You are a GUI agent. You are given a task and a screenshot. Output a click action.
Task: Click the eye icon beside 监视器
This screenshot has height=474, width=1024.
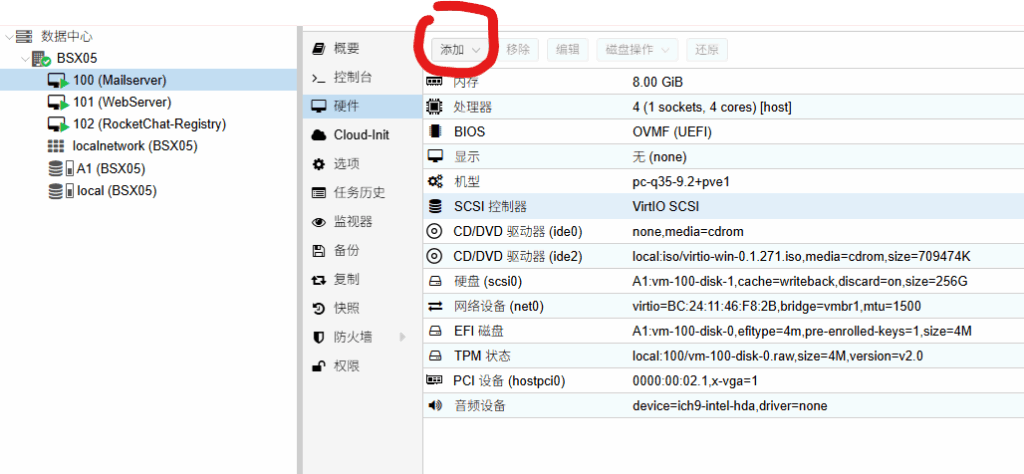click(x=319, y=222)
